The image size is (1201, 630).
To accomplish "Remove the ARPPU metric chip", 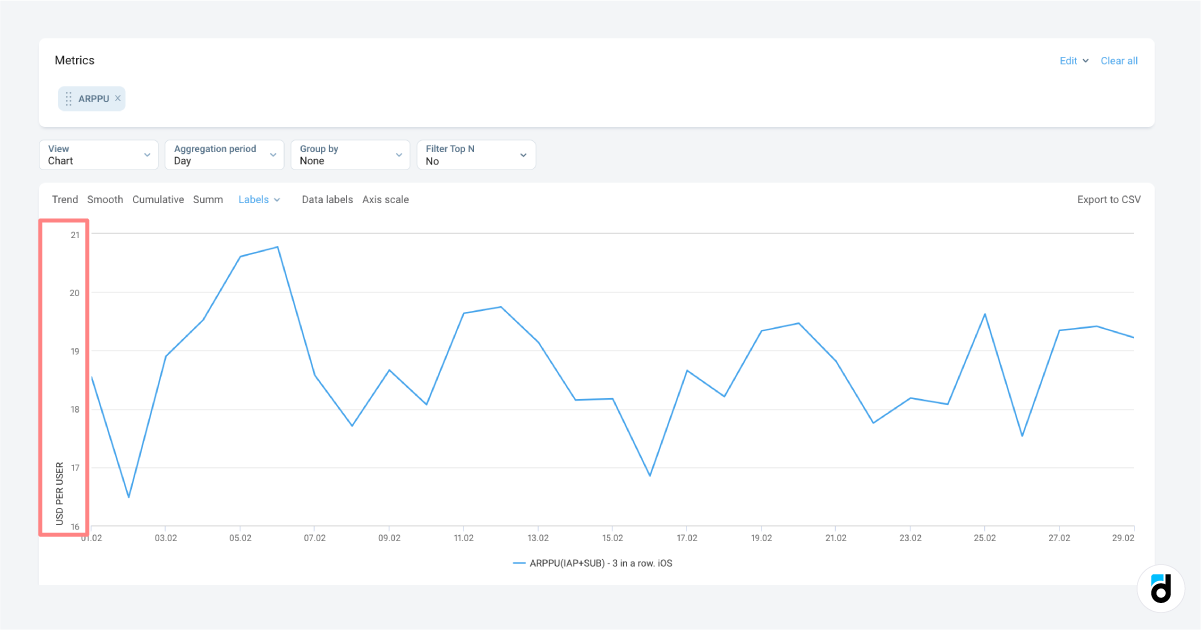I will 118,98.
